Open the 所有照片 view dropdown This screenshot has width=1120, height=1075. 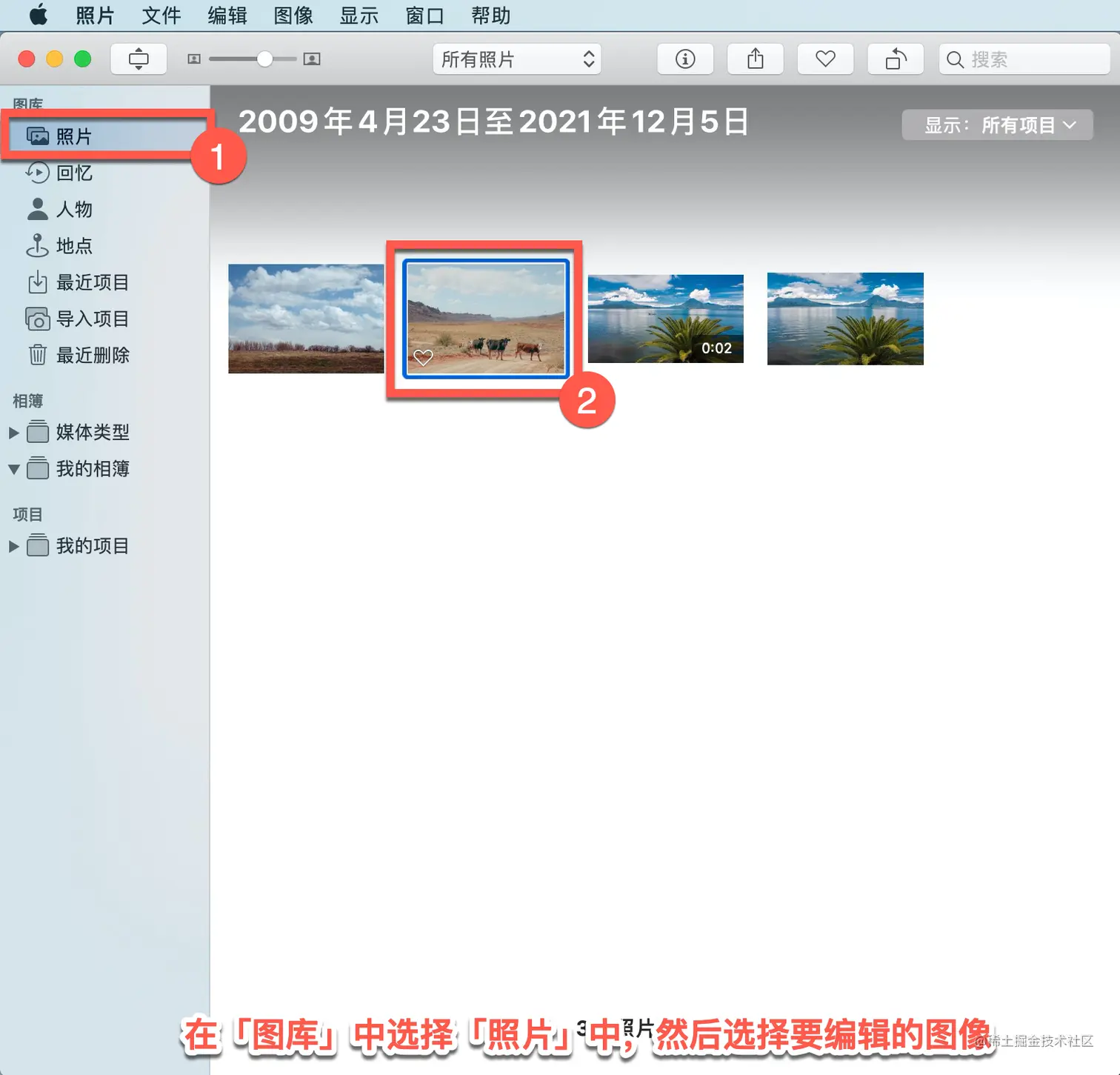coord(517,59)
